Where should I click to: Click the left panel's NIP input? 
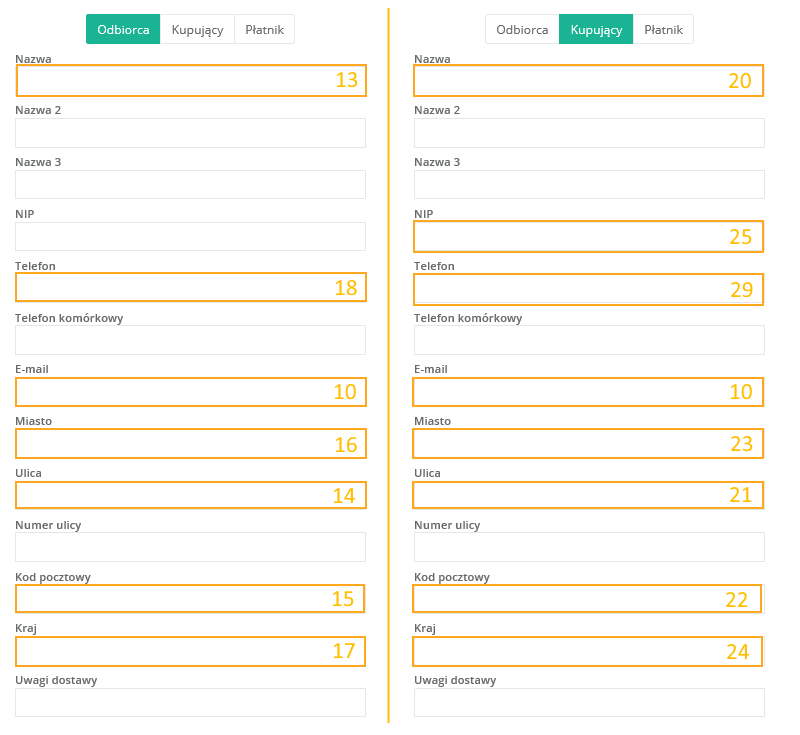tap(190, 237)
